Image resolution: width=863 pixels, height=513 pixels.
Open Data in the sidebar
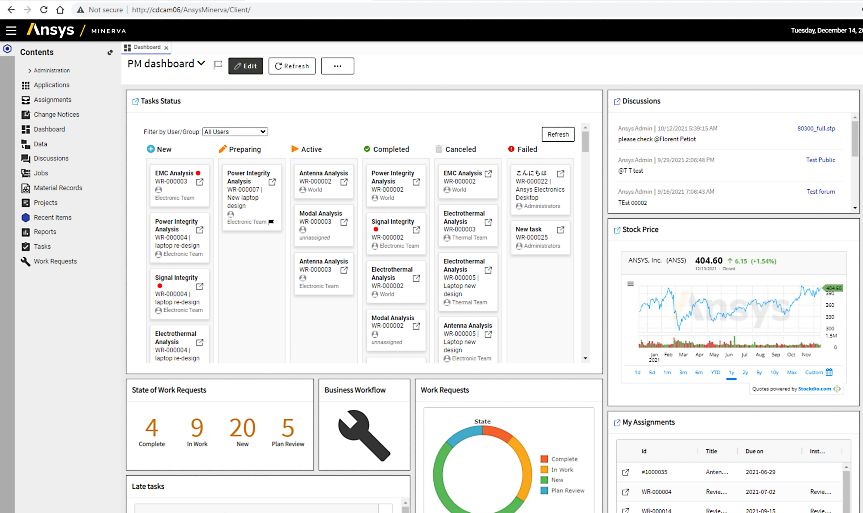[40, 144]
